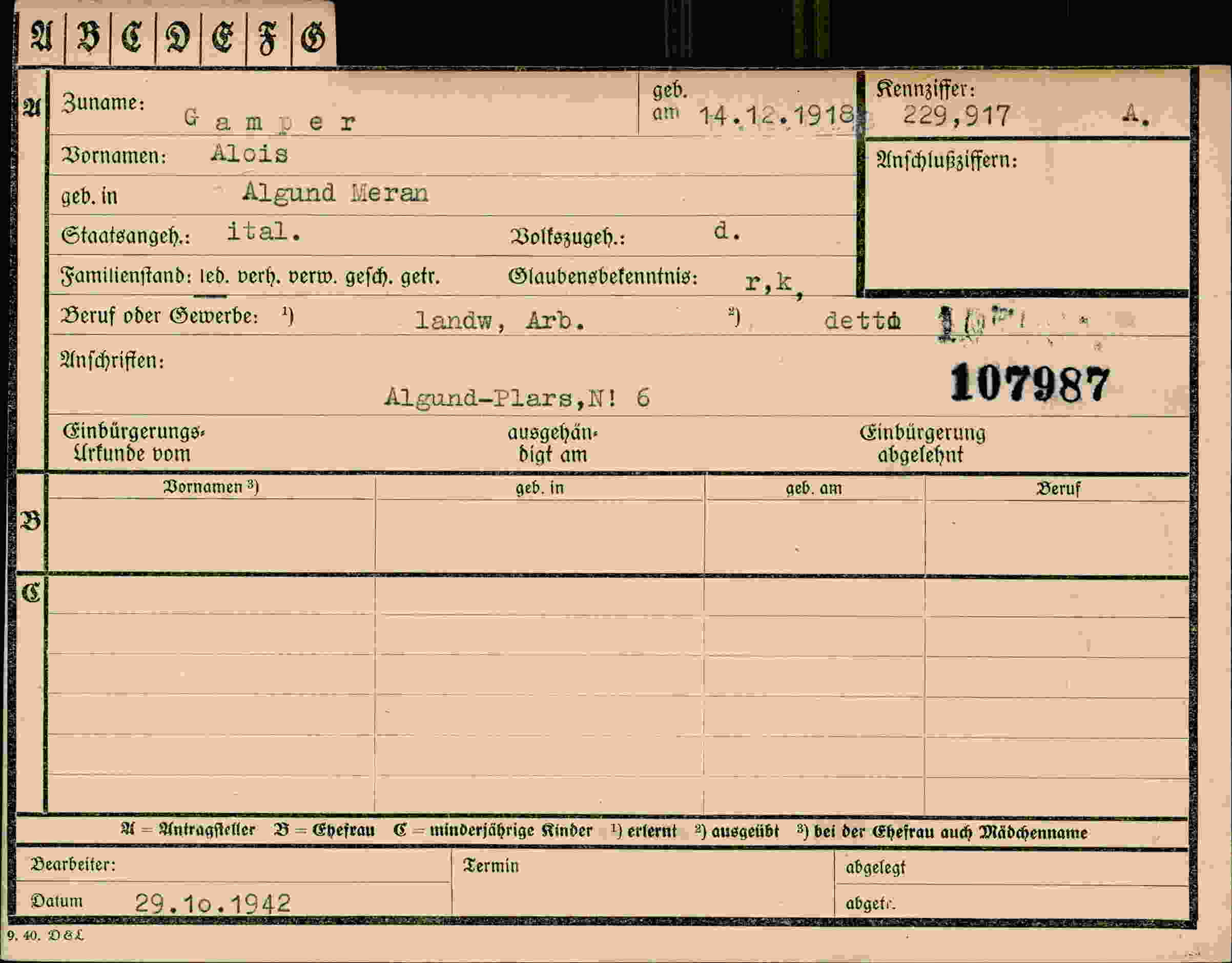This screenshot has width=1232, height=963.
Task: Click the 'Bearbeiter:' label
Action: point(73,864)
